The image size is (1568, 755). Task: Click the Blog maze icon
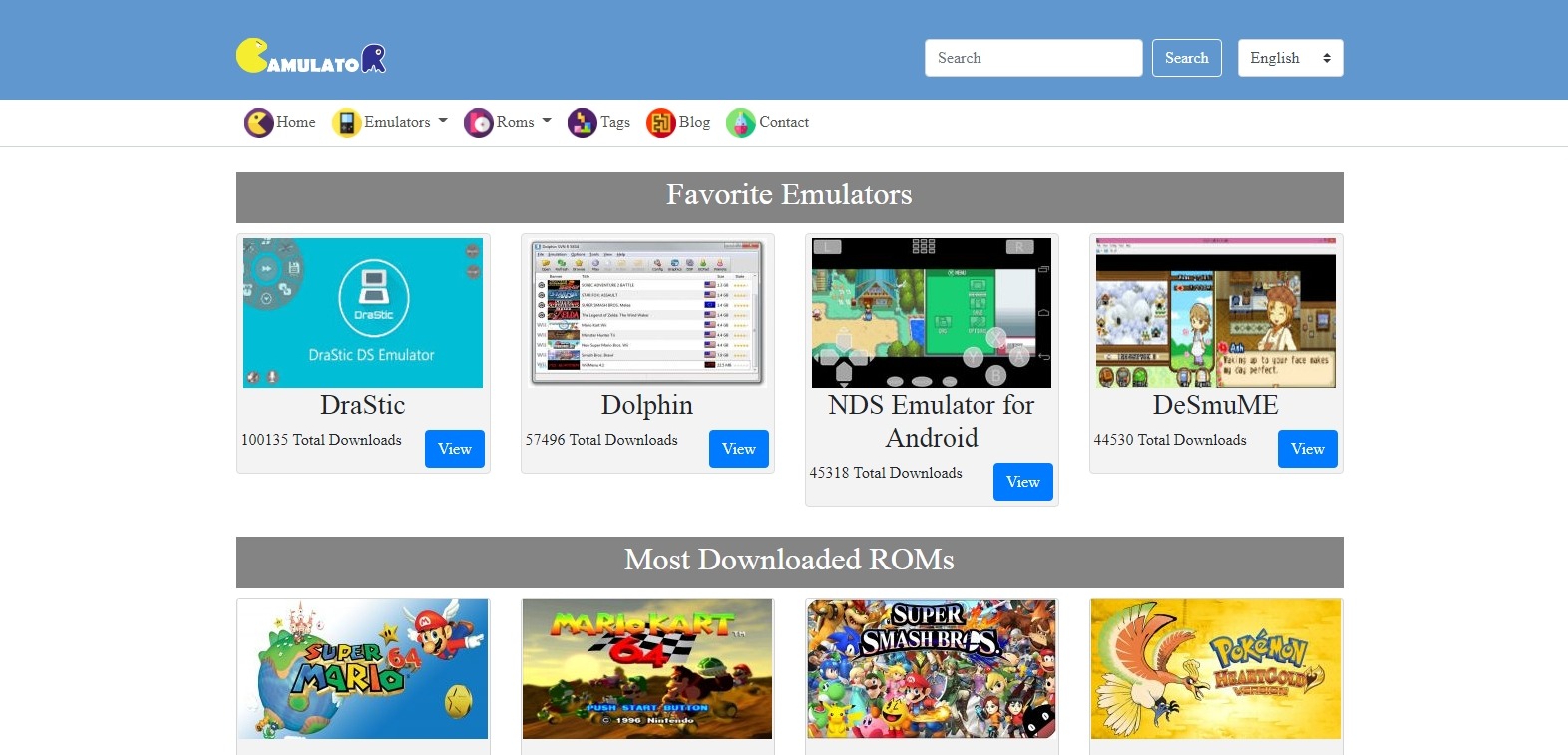tap(661, 123)
